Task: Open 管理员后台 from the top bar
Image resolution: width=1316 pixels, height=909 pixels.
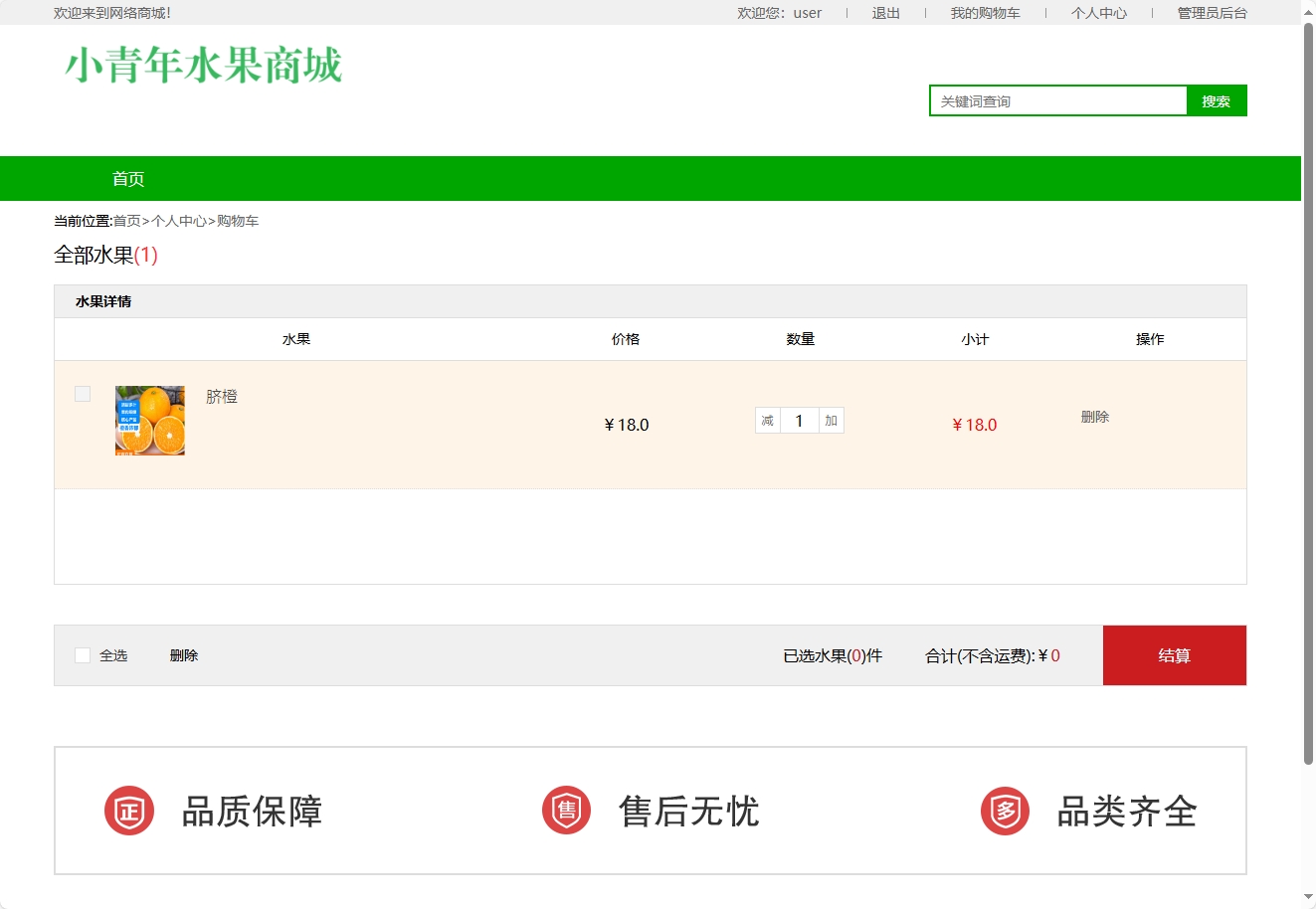Action: click(x=1210, y=13)
